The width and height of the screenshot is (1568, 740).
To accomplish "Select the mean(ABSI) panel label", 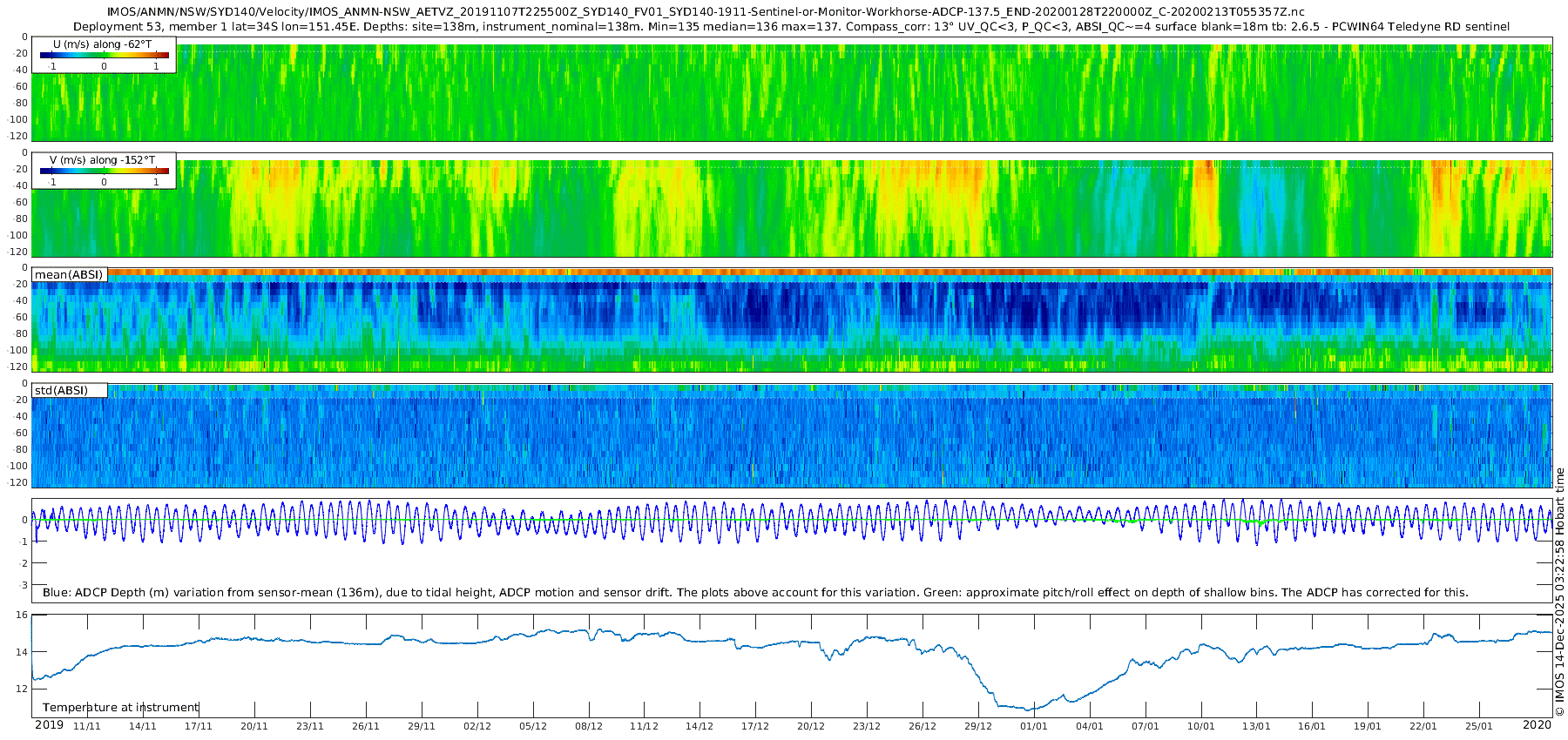I will (x=69, y=275).
